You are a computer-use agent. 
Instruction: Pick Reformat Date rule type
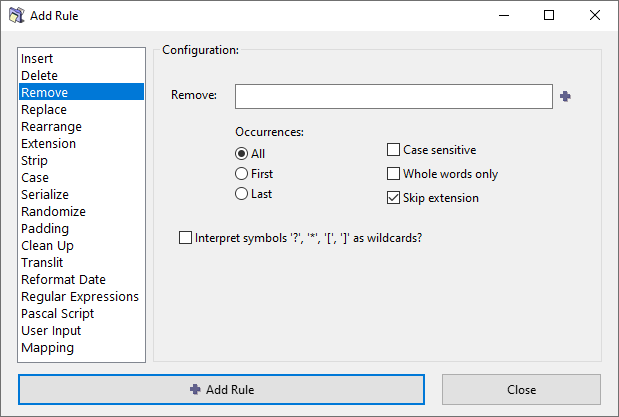pos(63,280)
